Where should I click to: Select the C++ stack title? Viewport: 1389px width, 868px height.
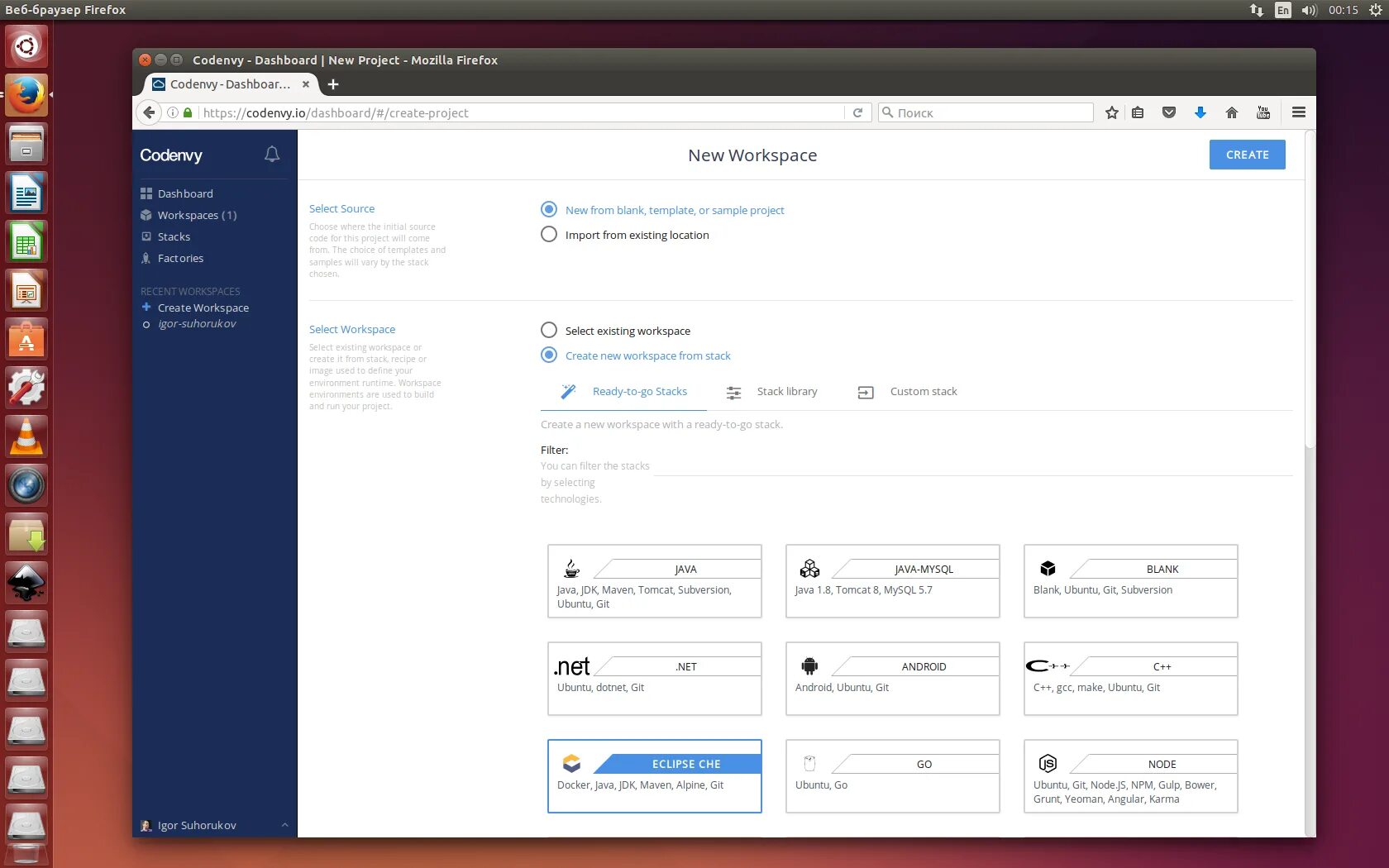1162,667
